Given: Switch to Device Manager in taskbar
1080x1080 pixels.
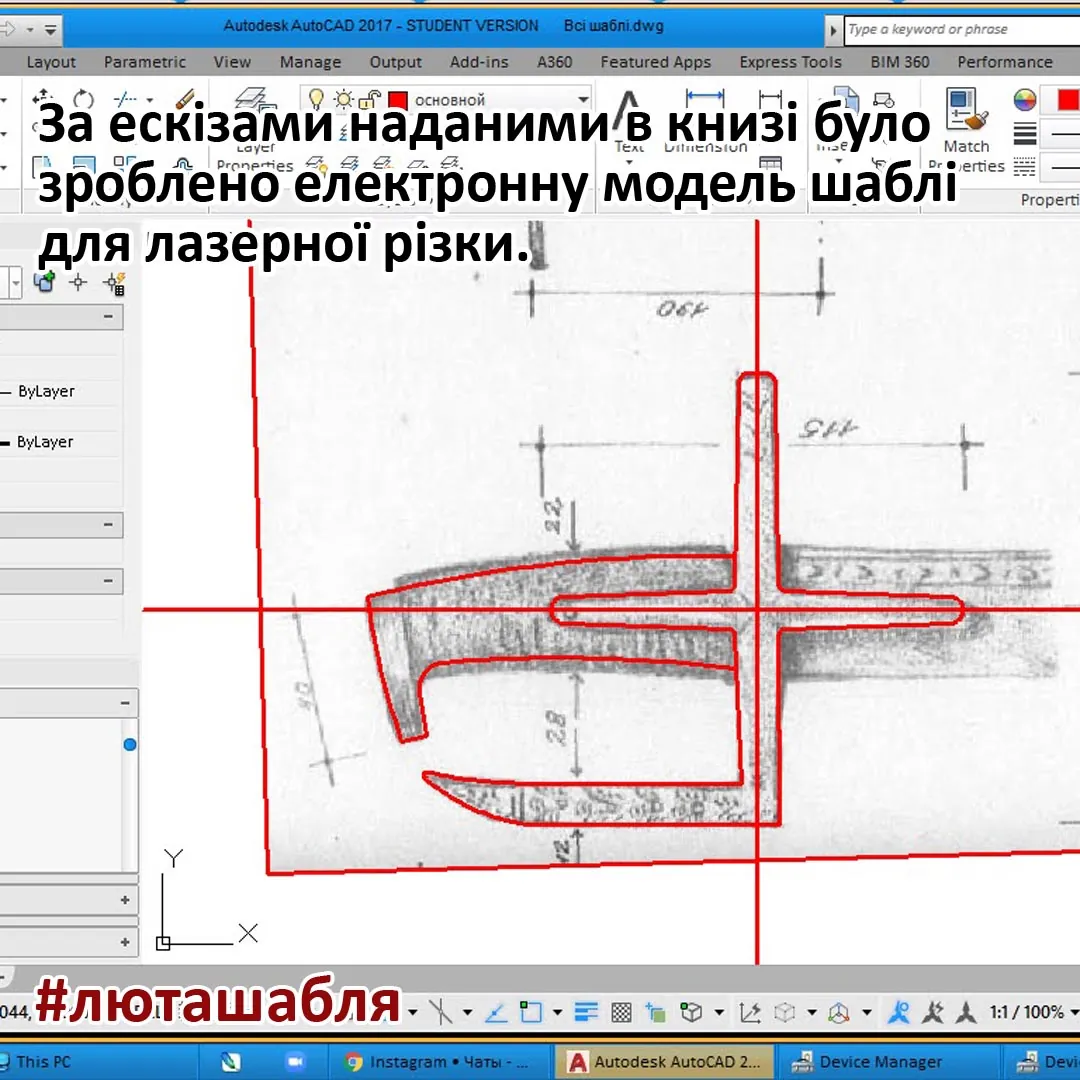Looking at the screenshot, I should pos(866,1062).
